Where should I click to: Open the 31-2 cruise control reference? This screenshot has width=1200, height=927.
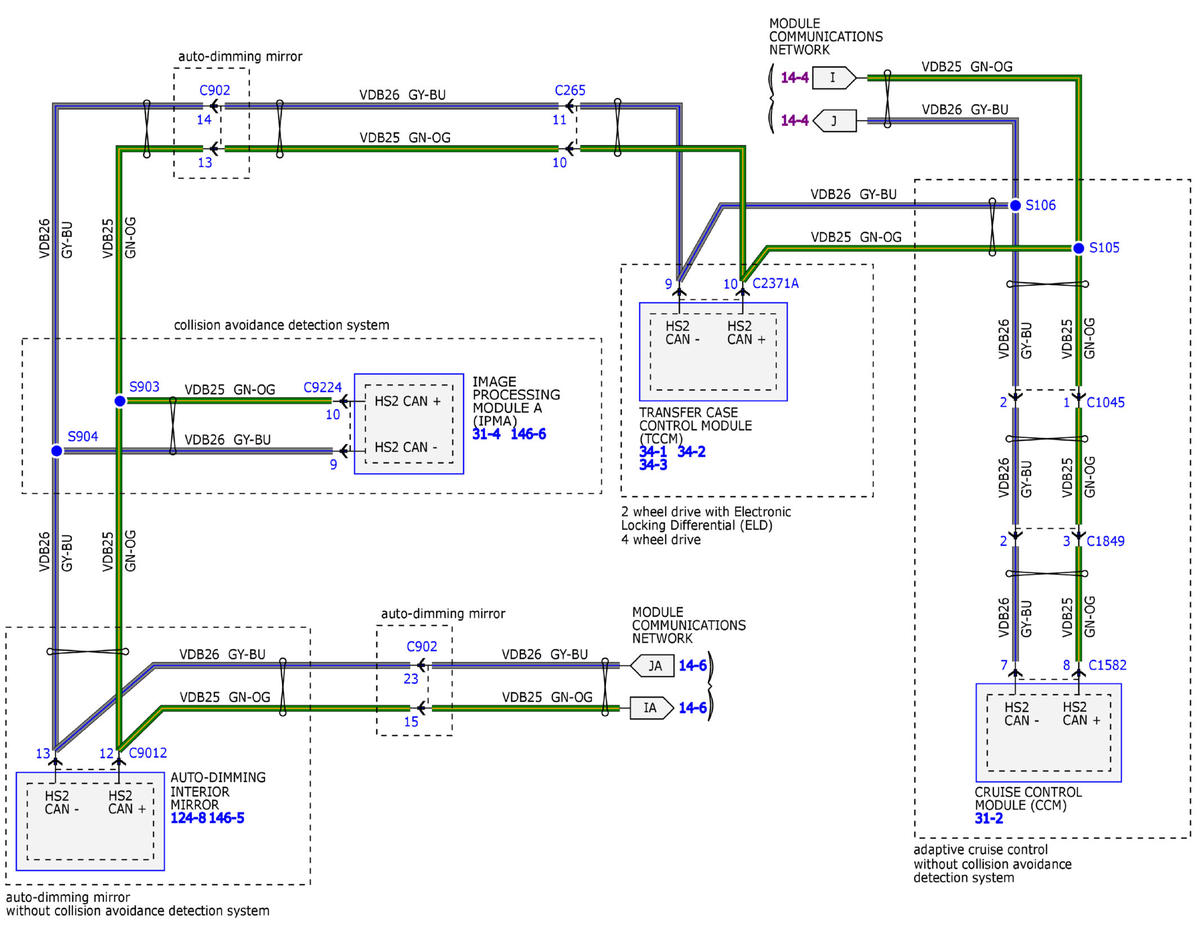pos(989,818)
